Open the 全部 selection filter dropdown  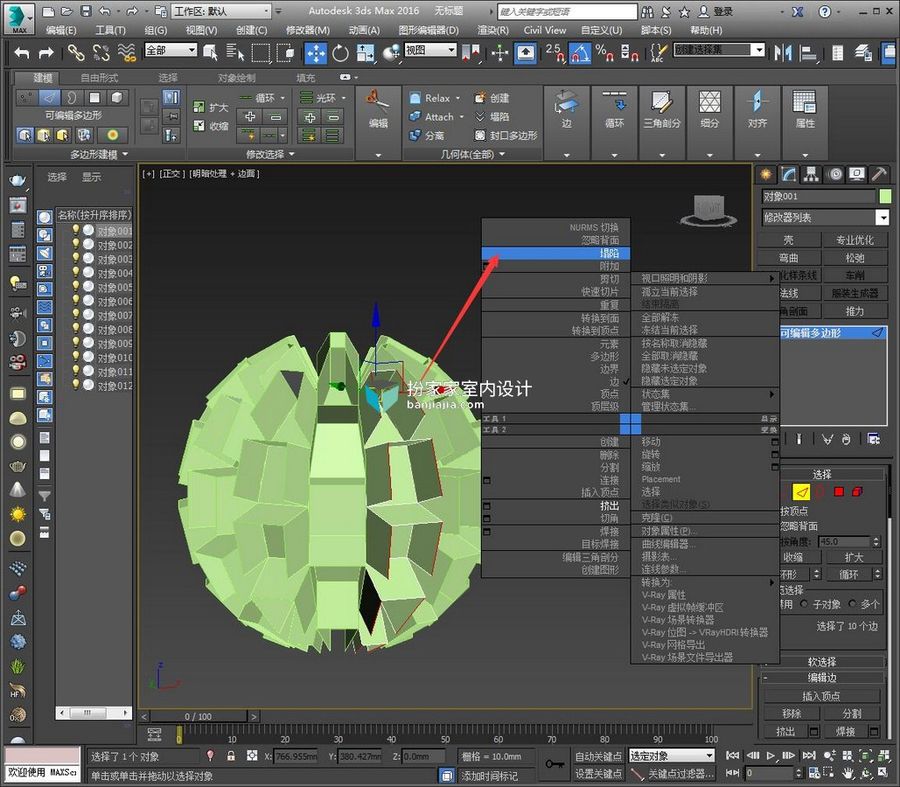click(x=171, y=51)
